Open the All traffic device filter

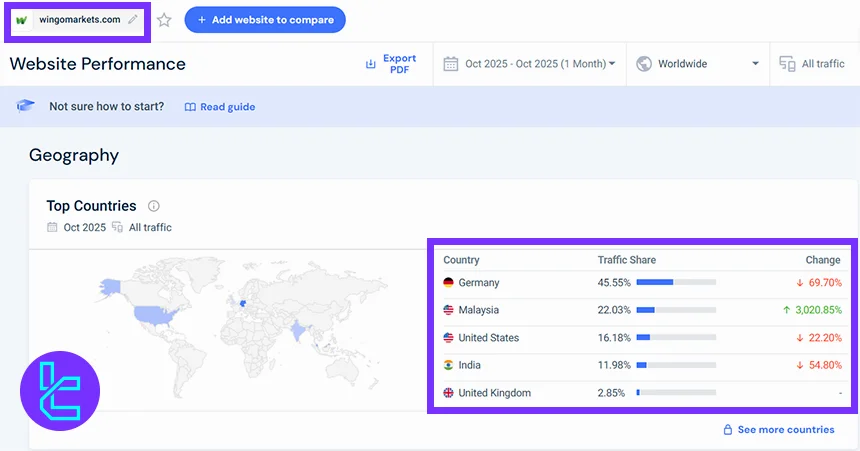coord(812,64)
